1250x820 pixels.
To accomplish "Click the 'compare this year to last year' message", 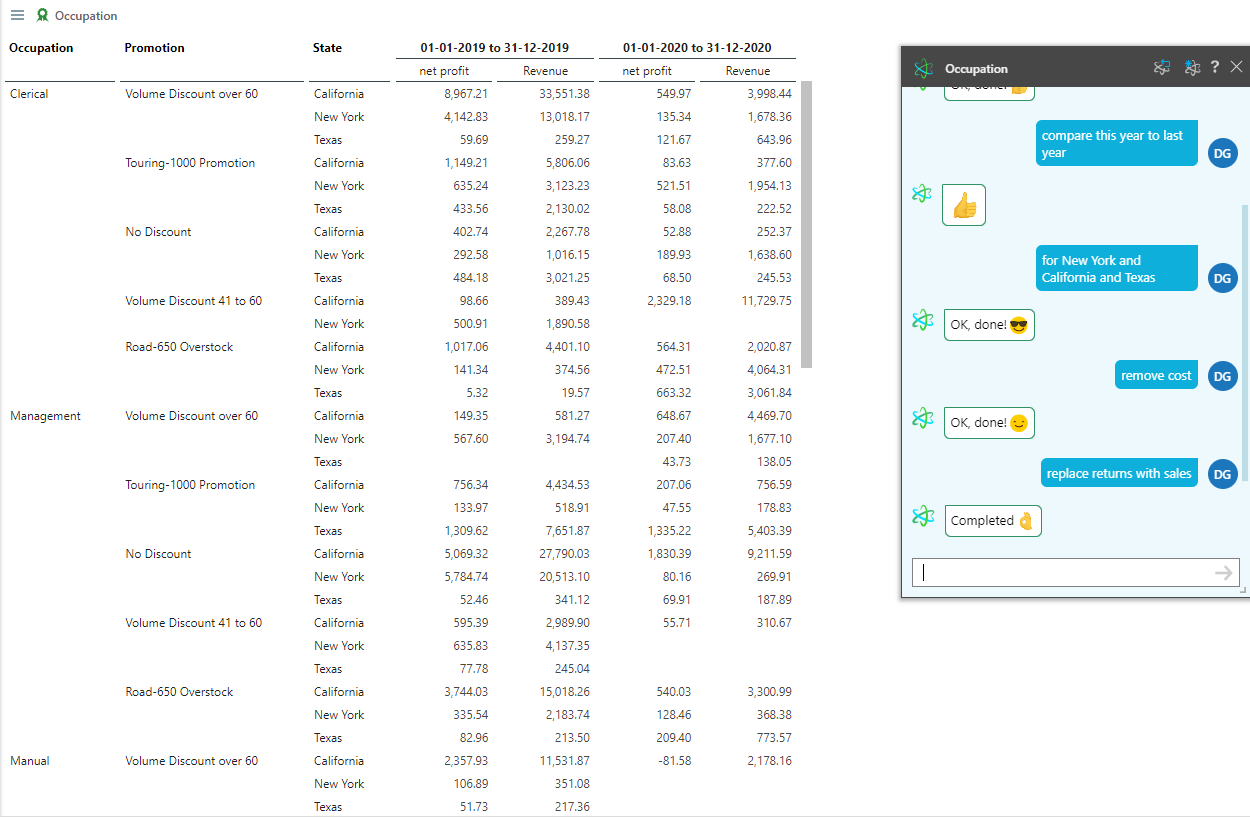I will (x=1116, y=144).
